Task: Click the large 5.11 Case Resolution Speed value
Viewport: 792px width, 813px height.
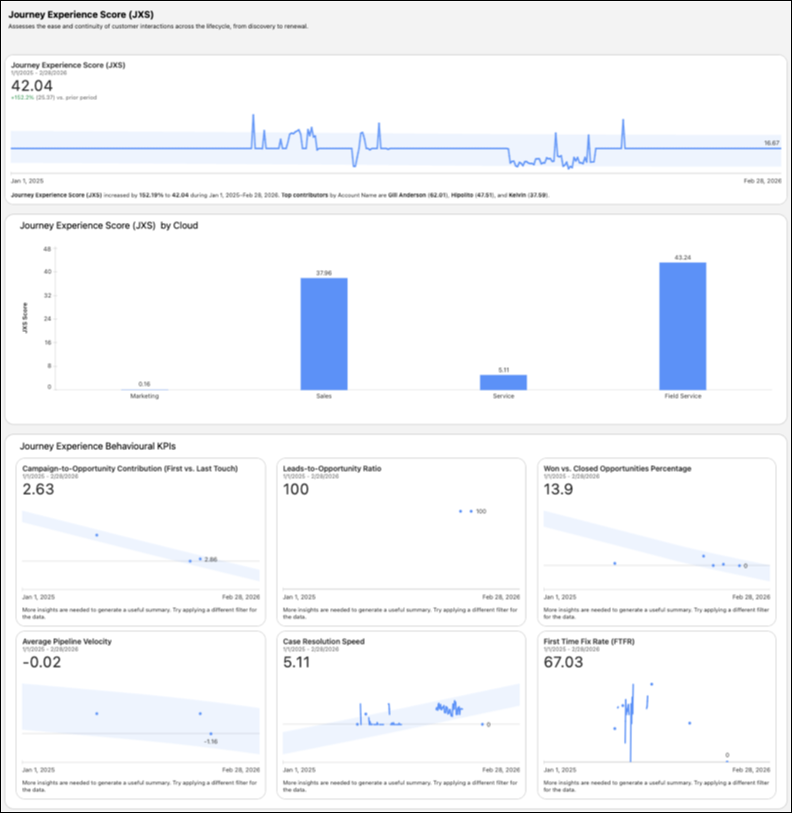Action: (296, 662)
